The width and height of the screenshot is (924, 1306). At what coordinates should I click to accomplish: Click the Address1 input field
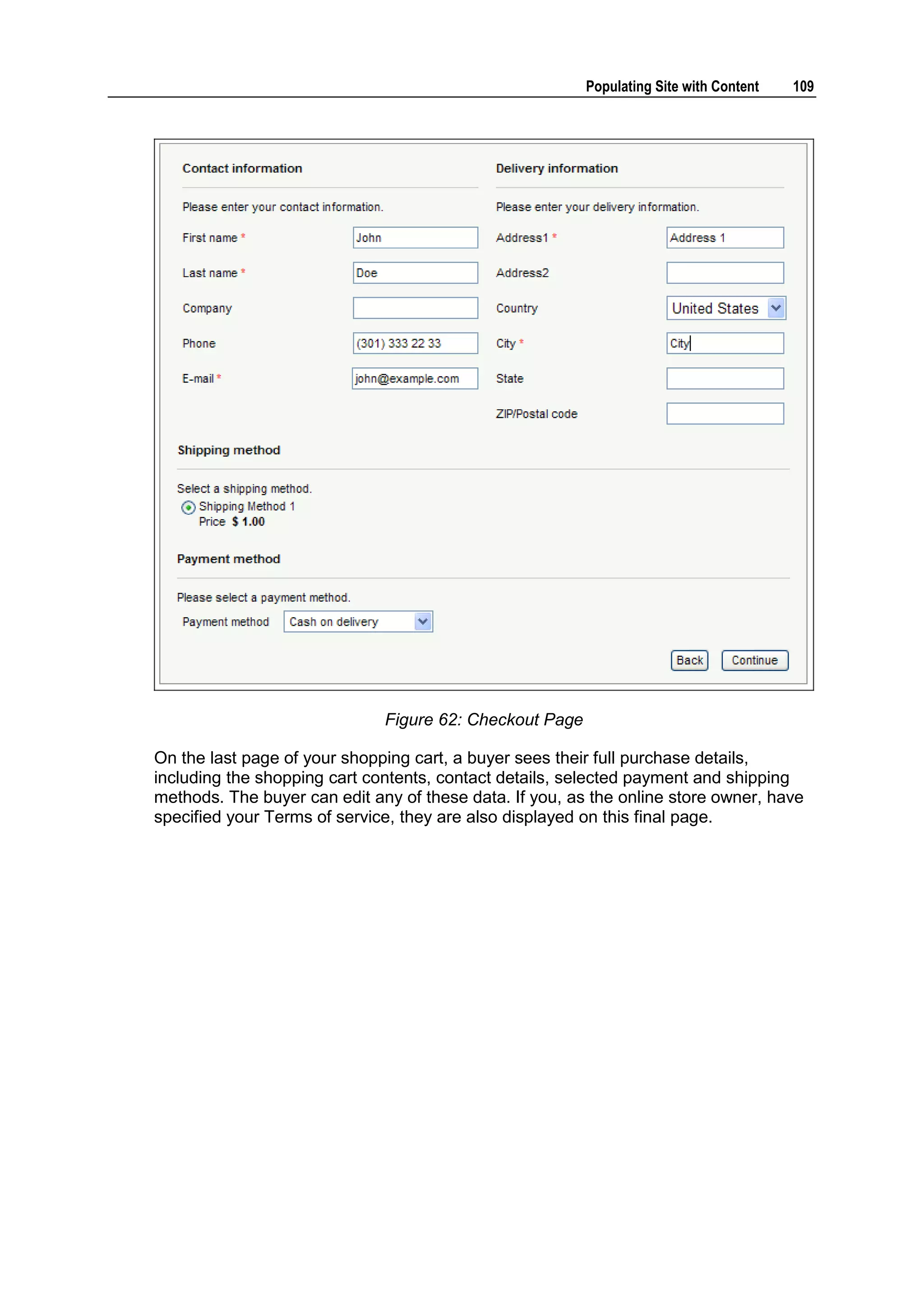tap(725, 238)
